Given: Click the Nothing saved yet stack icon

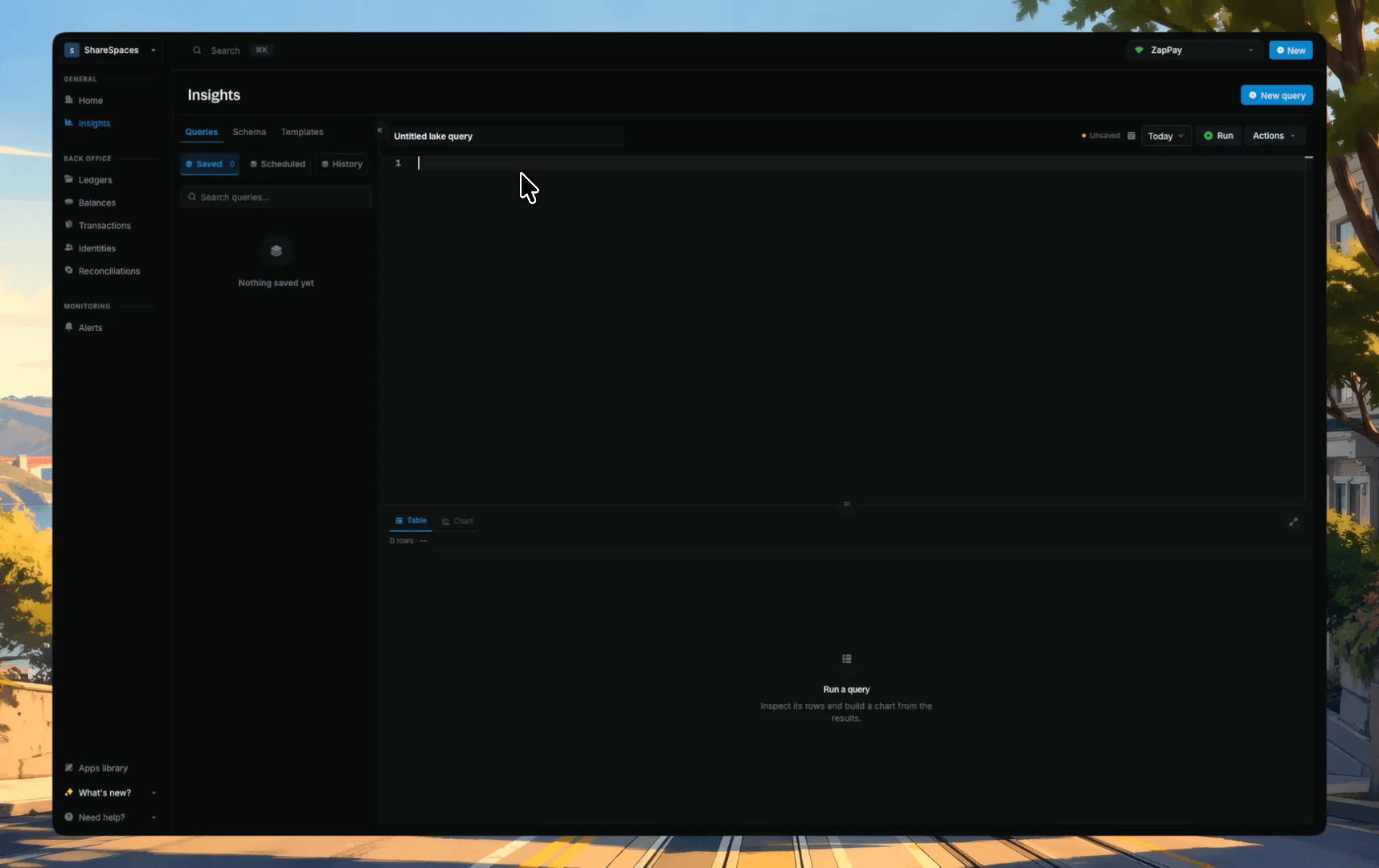Looking at the screenshot, I should (x=276, y=251).
